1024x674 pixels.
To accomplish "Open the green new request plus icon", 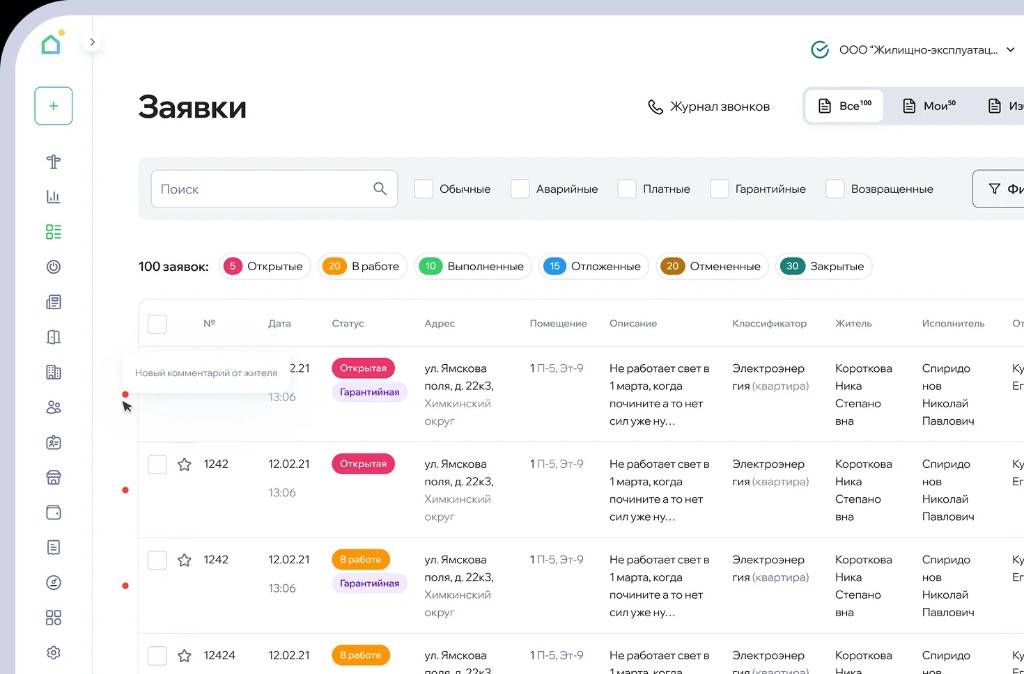I will 53,105.
